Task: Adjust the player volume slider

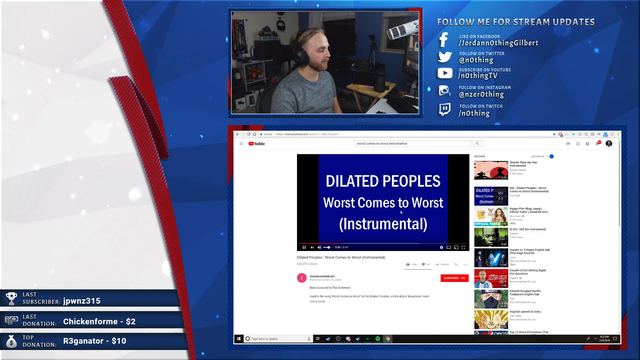Action: click(x=327, y=247)
